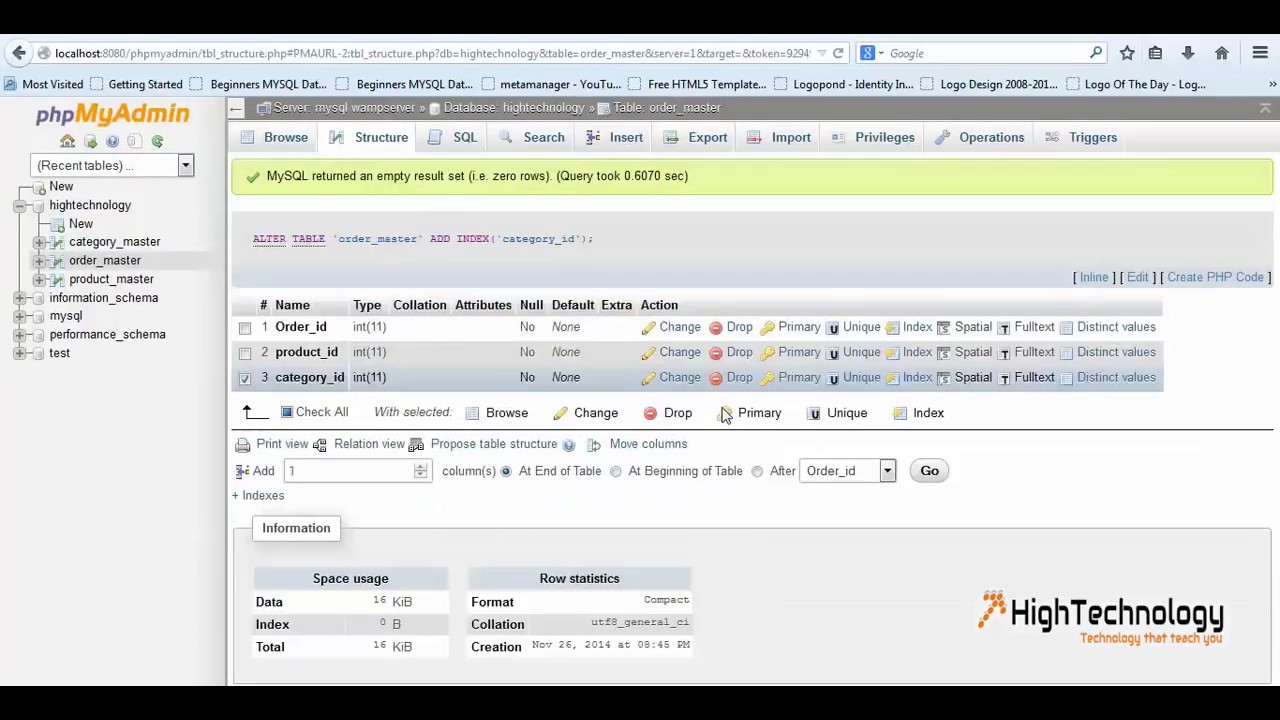Click number of columns to add field
The height and width of the screenshot is (720, 1280).
[x=349, y=471]
